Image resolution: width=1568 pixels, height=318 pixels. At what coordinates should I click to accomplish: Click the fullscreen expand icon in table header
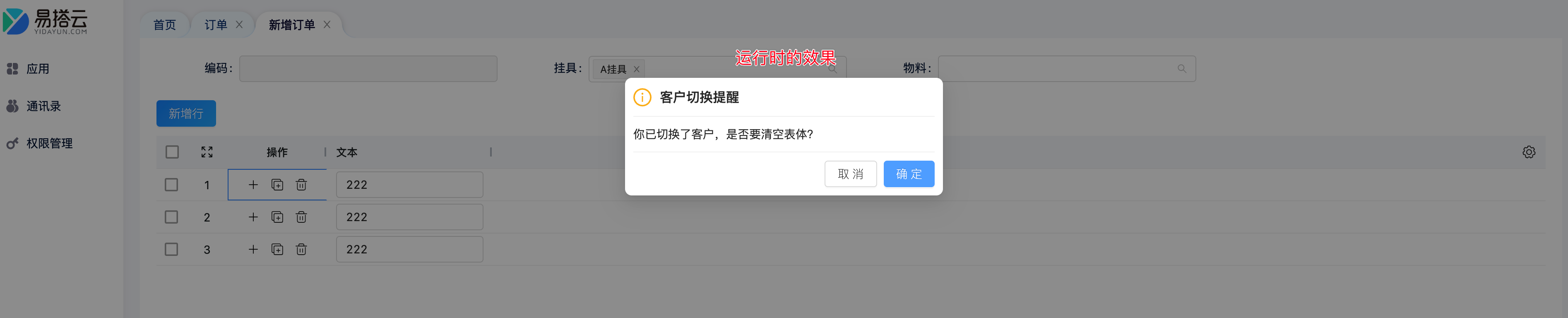pyautogui.click(x=207, y=152)
